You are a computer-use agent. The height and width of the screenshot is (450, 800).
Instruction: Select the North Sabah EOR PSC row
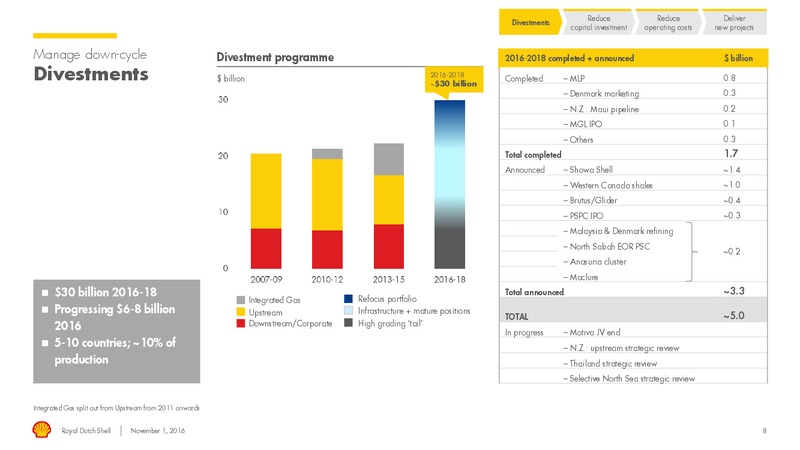click(x=609, y=246)
